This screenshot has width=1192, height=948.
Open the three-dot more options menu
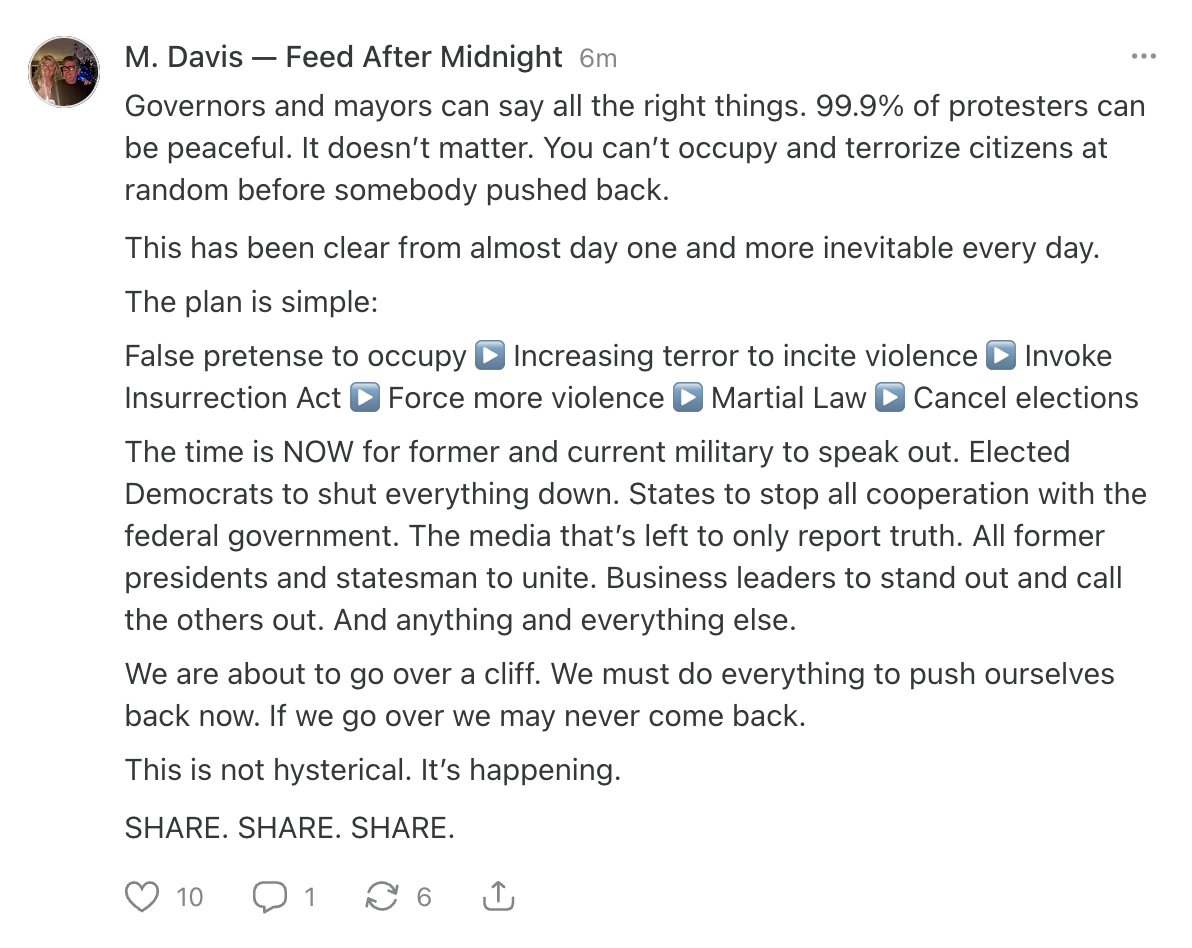coord(1143,57)
